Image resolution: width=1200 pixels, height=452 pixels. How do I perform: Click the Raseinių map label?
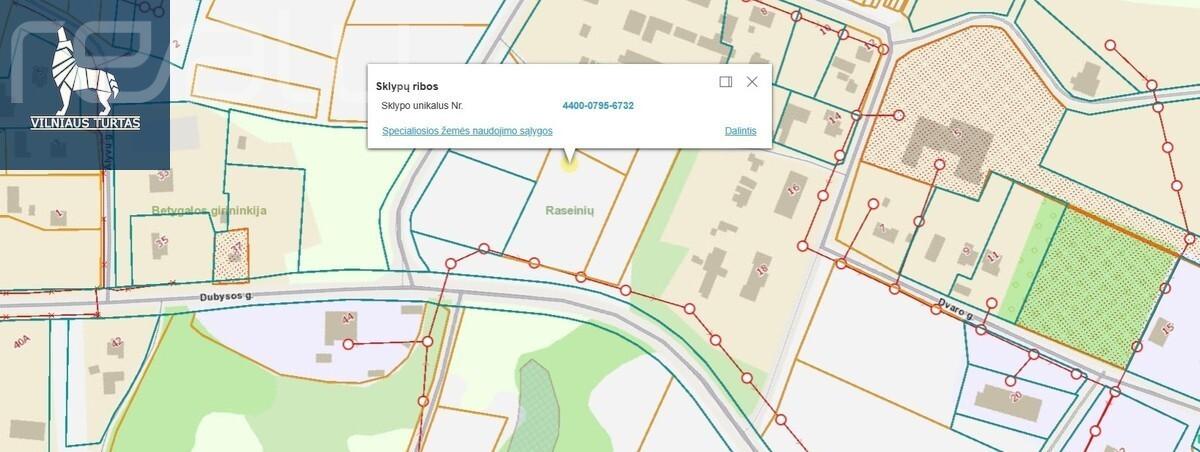(570, 211)
